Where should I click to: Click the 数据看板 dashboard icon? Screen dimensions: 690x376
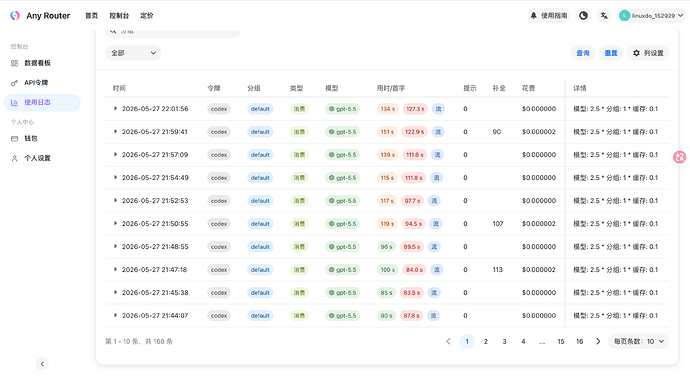[x=15, y=63]
